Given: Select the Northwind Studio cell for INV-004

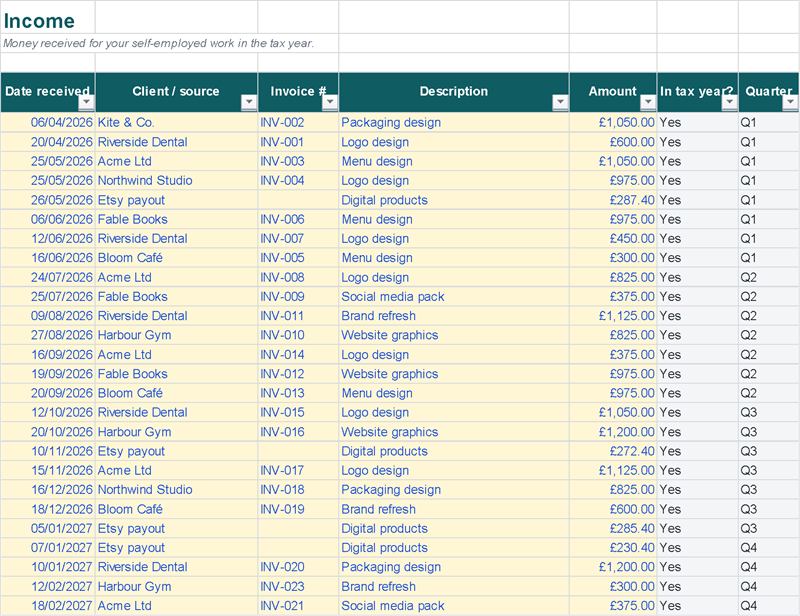Looking at the screenshot, I should (x=176, y=181).
